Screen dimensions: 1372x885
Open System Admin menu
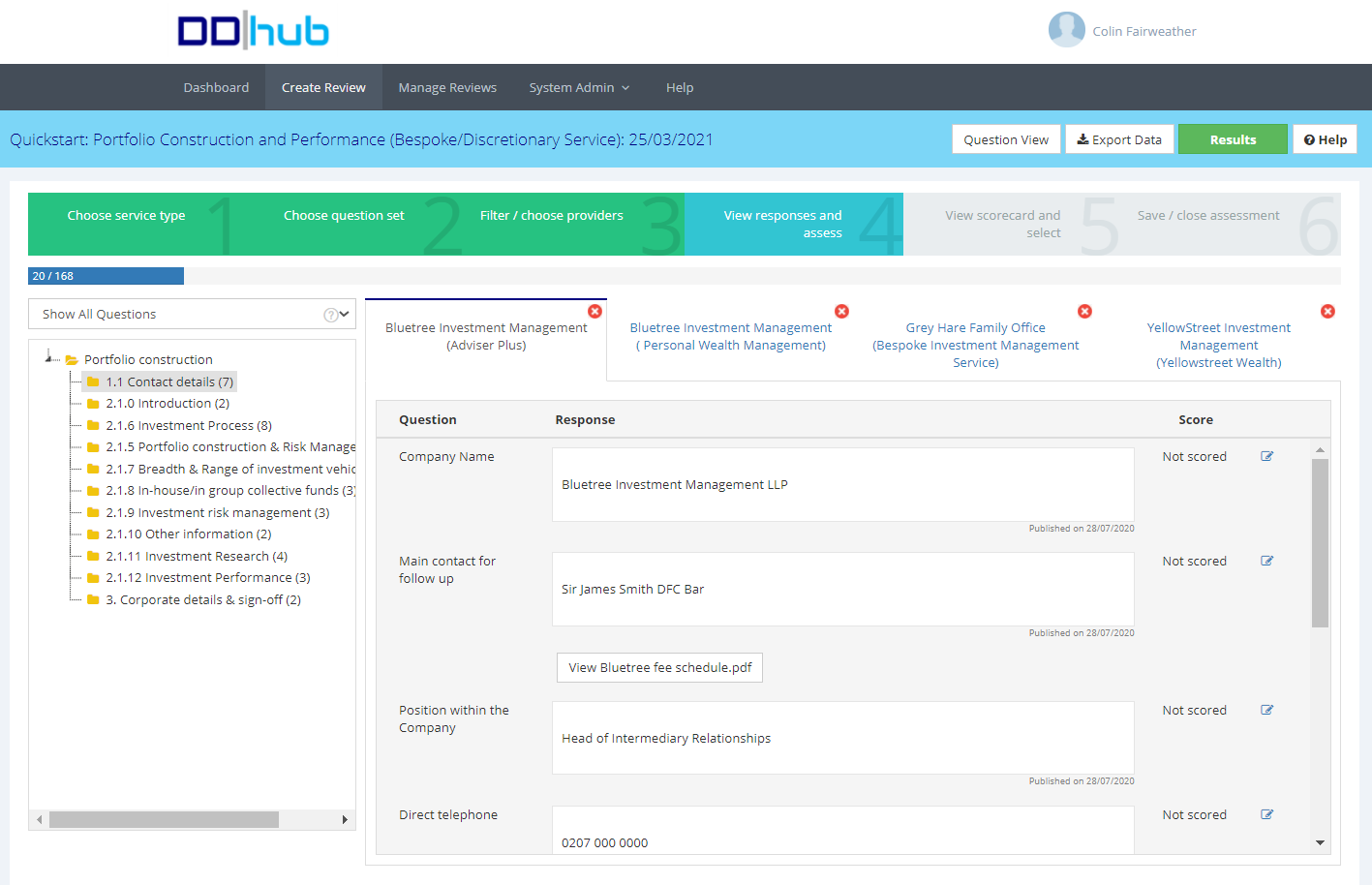pyautogui.click(x=579, y=87)
